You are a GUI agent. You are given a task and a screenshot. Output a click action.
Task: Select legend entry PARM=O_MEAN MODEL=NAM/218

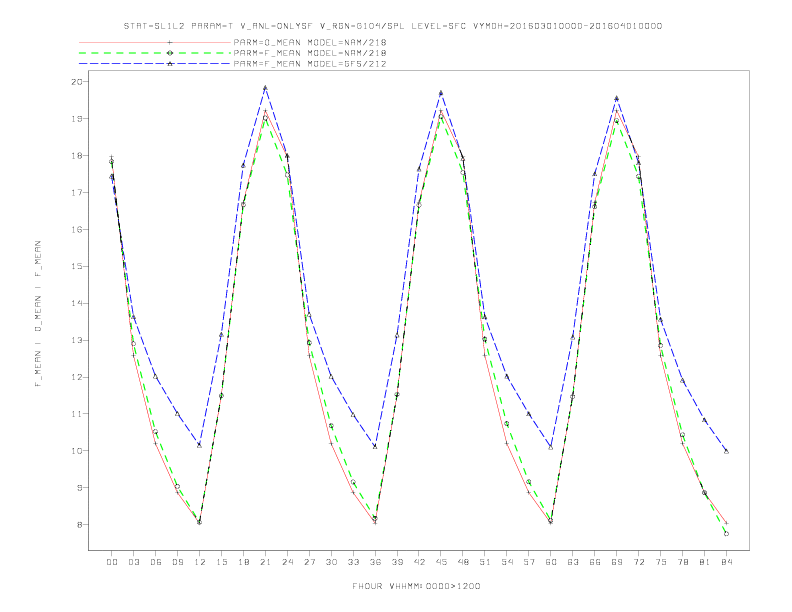pos(310,42)
